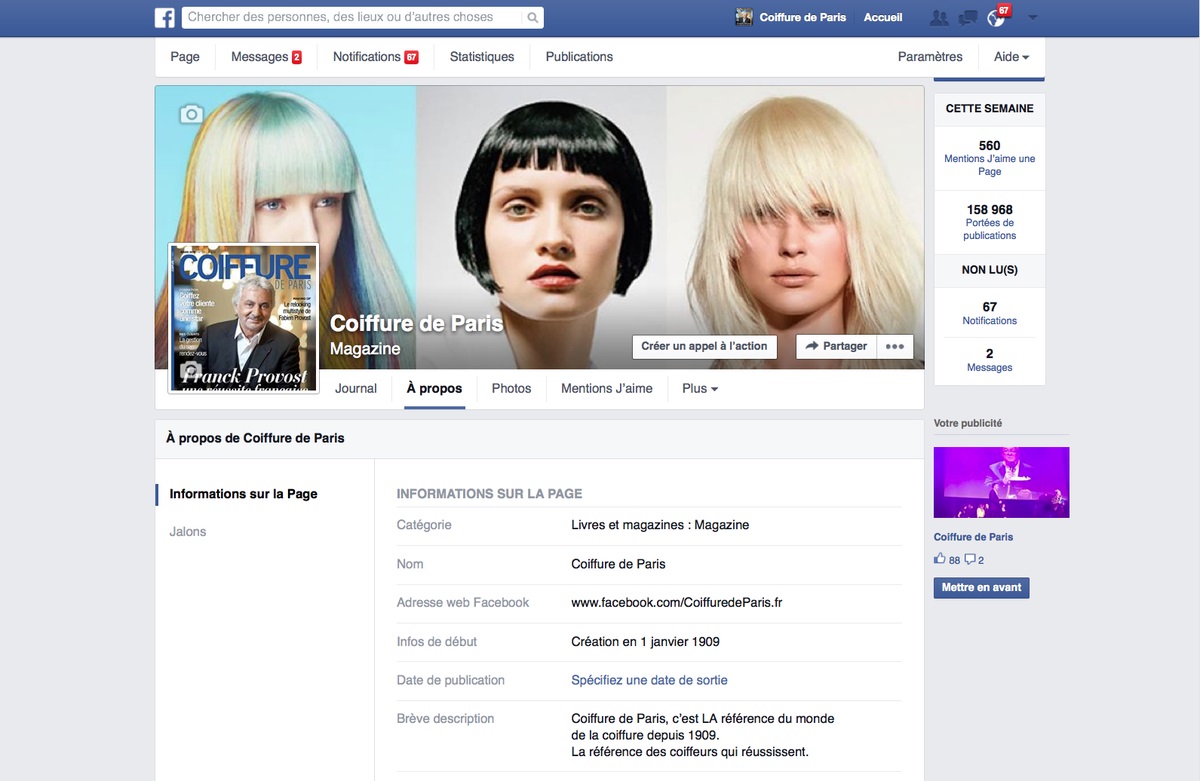Click the Livres et magazines : Magazine category value
Image resolution: width=1200 pixels, height=781 pixels.
click(660, 524)
